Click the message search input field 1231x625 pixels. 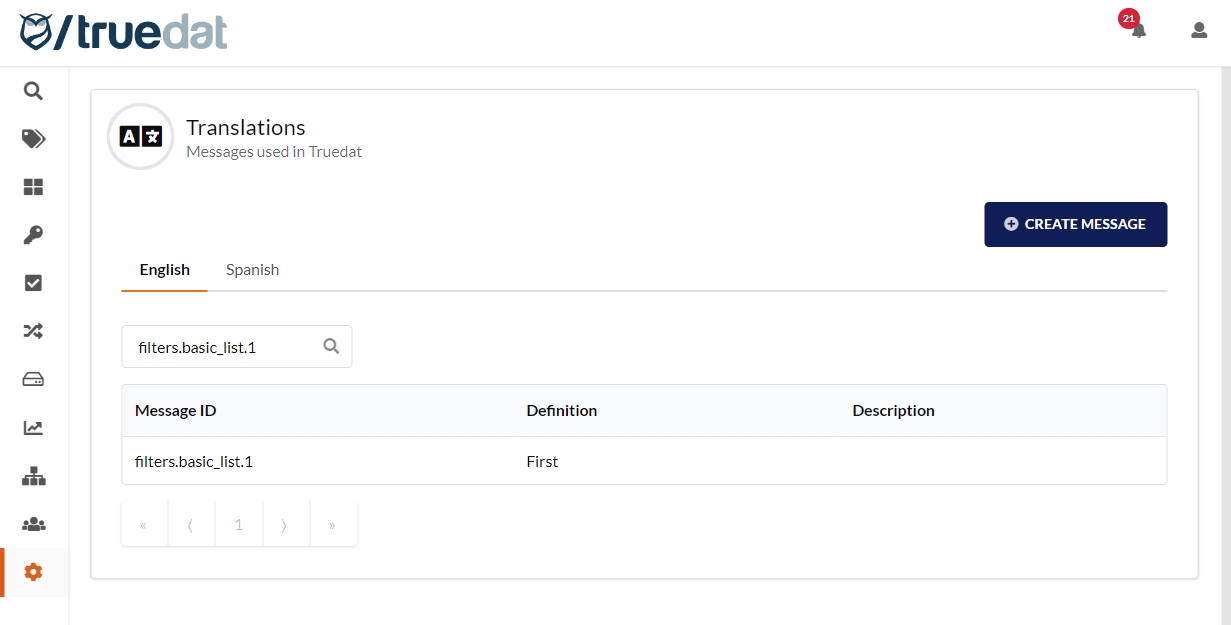pyautogui.click(x=225, y=347)
